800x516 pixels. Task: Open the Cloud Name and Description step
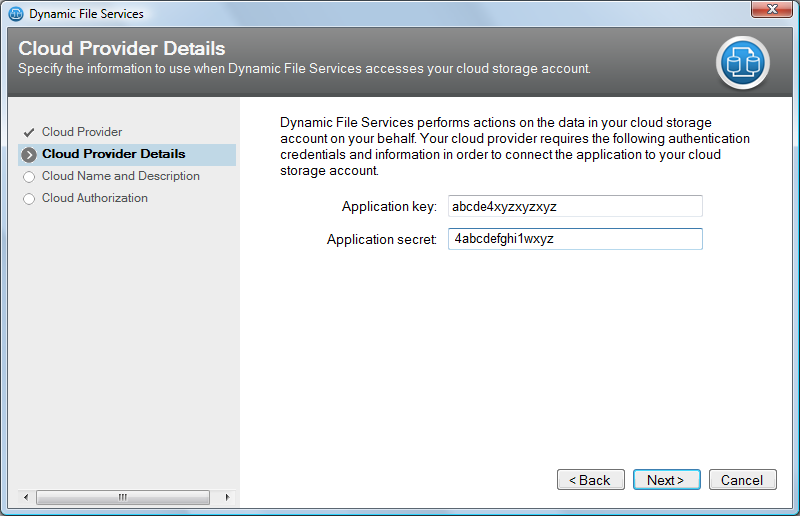coord(120,176)
